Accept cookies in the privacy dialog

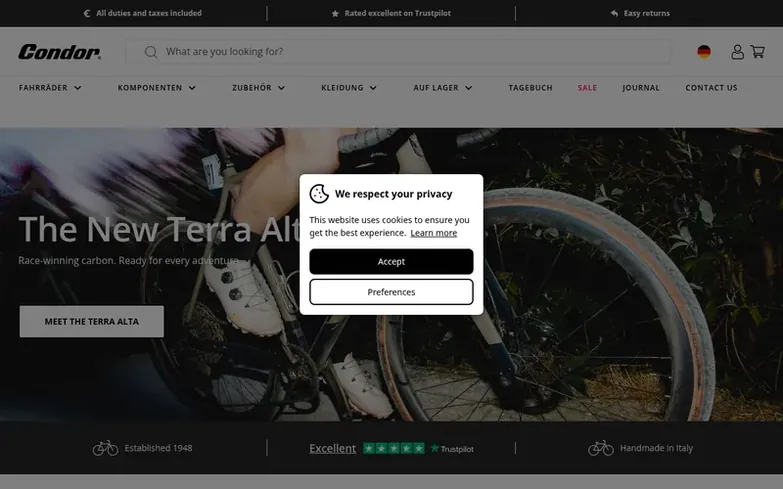(x=392, y=262)
